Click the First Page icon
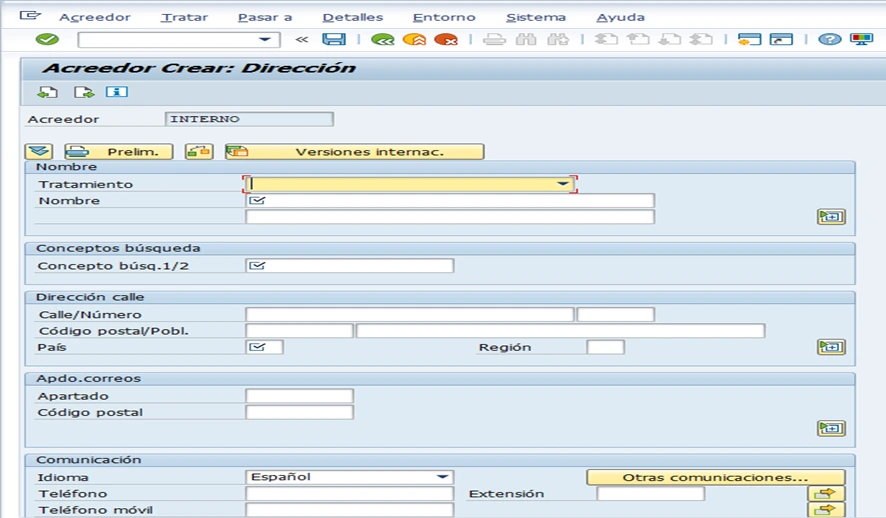This screenshot has height=518, width=886. (x=606, y=40)
